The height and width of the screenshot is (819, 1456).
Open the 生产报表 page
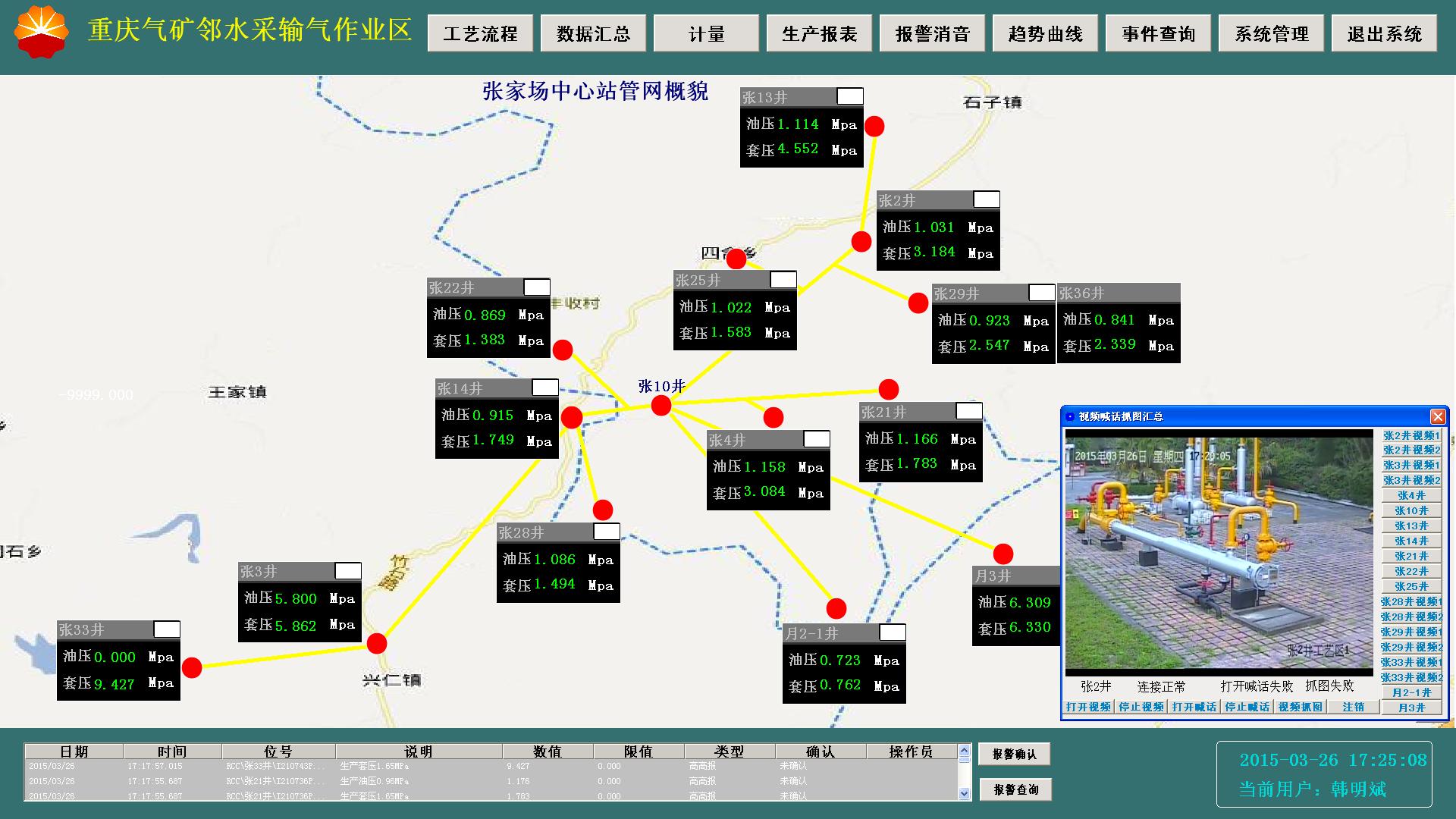(819, 33)
